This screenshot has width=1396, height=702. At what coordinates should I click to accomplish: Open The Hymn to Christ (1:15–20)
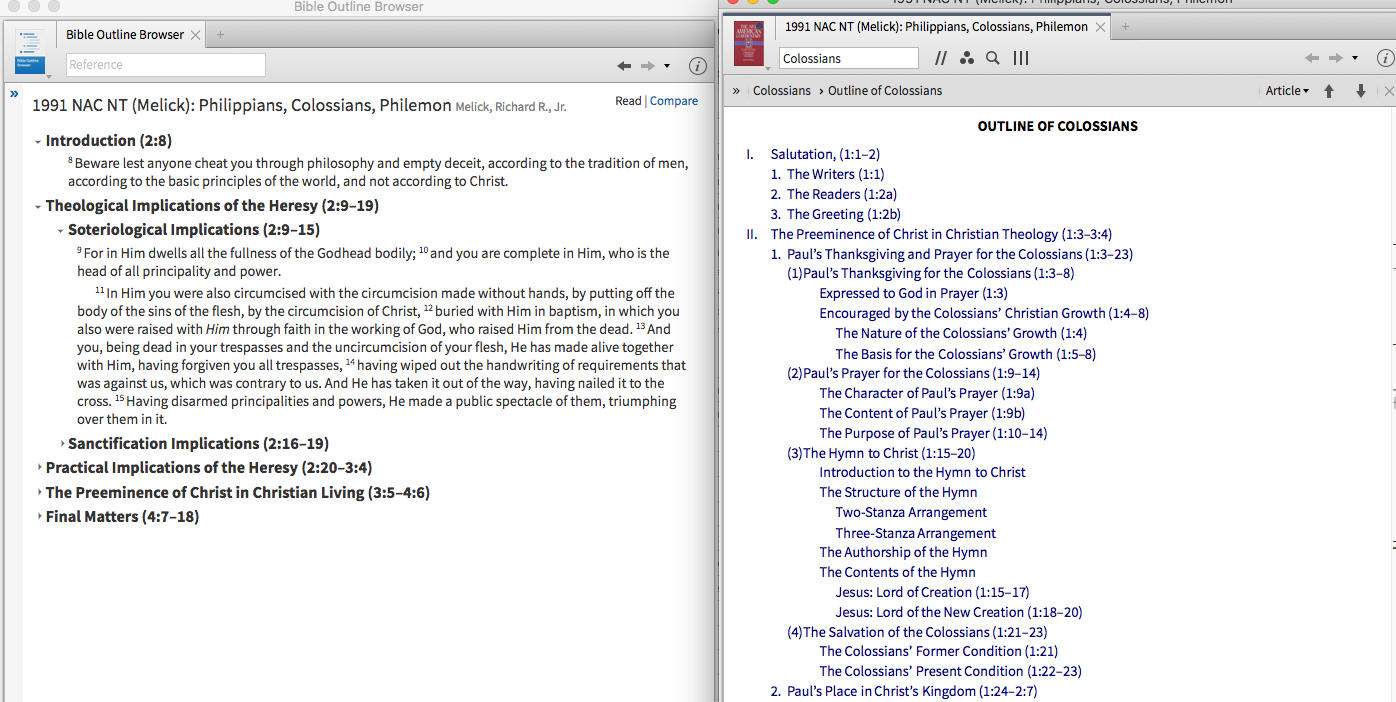tap(889, 454)
